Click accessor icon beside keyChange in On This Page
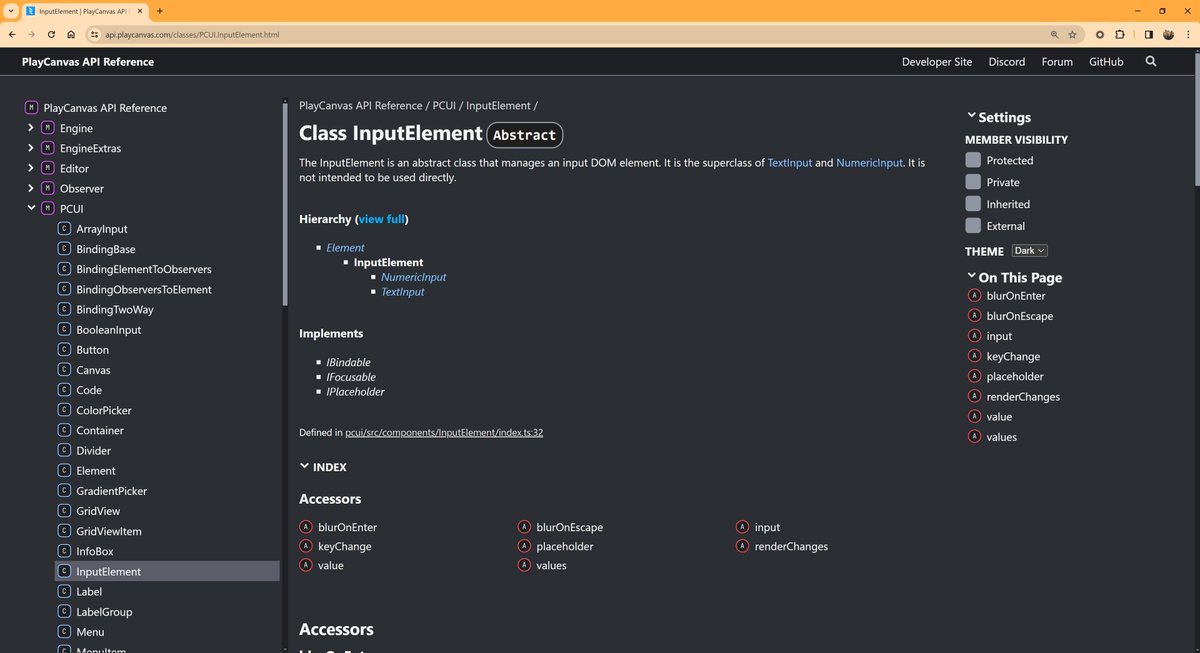The width and height of the screenshot is (1200, 653). (x=974, y=356)
